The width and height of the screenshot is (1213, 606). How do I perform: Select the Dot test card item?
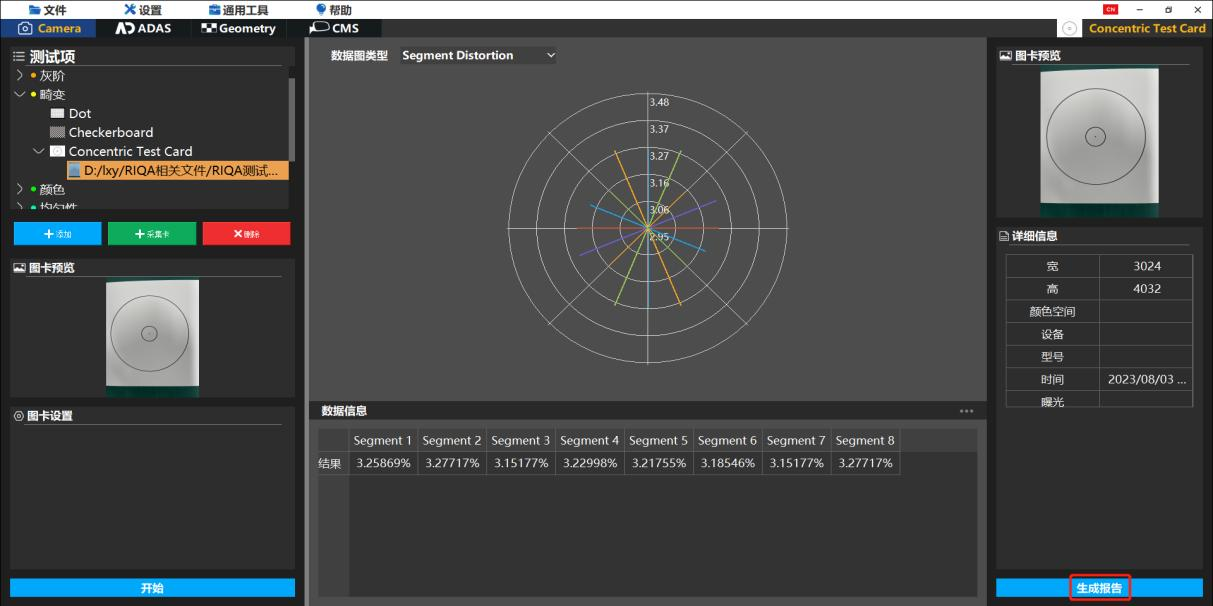[80, 114]
